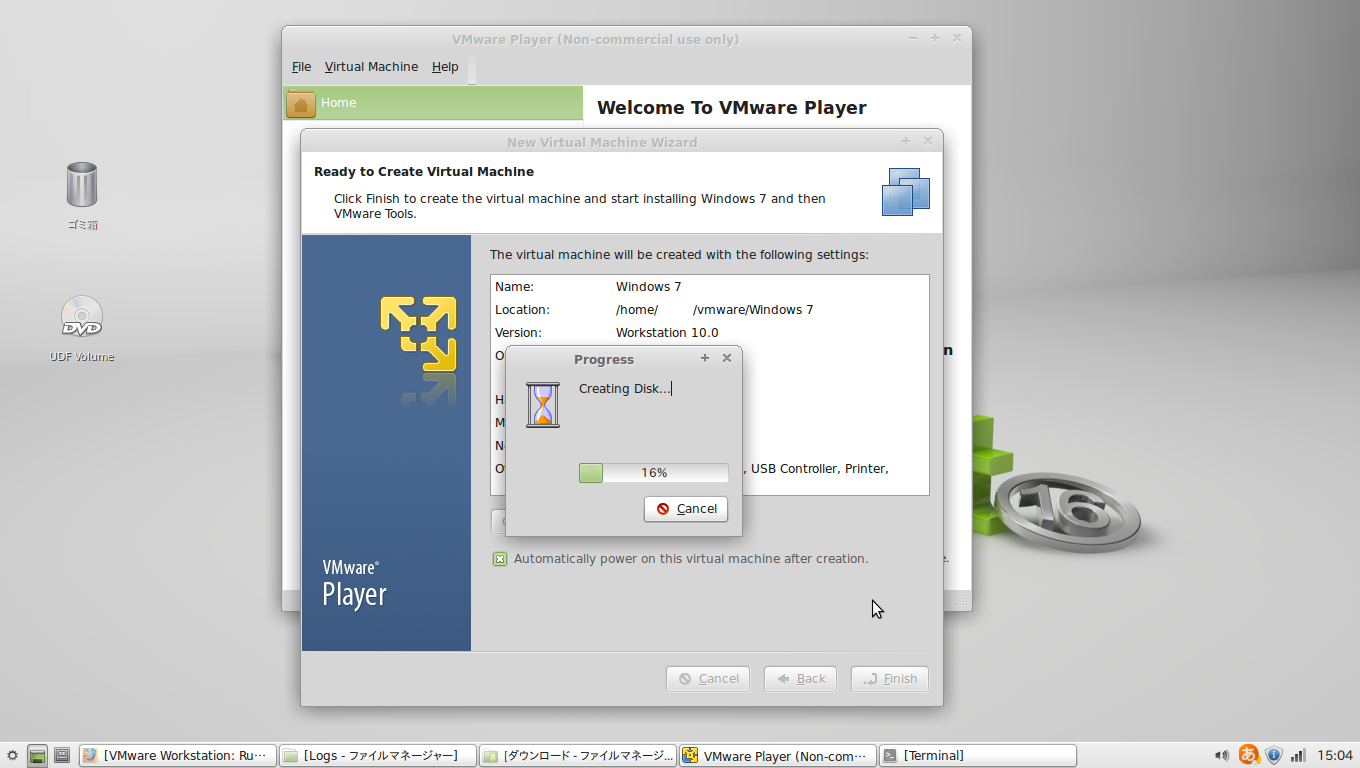
Task: Close the New Virtual Machine Wizard window
Action: click(x=928, y=141)
